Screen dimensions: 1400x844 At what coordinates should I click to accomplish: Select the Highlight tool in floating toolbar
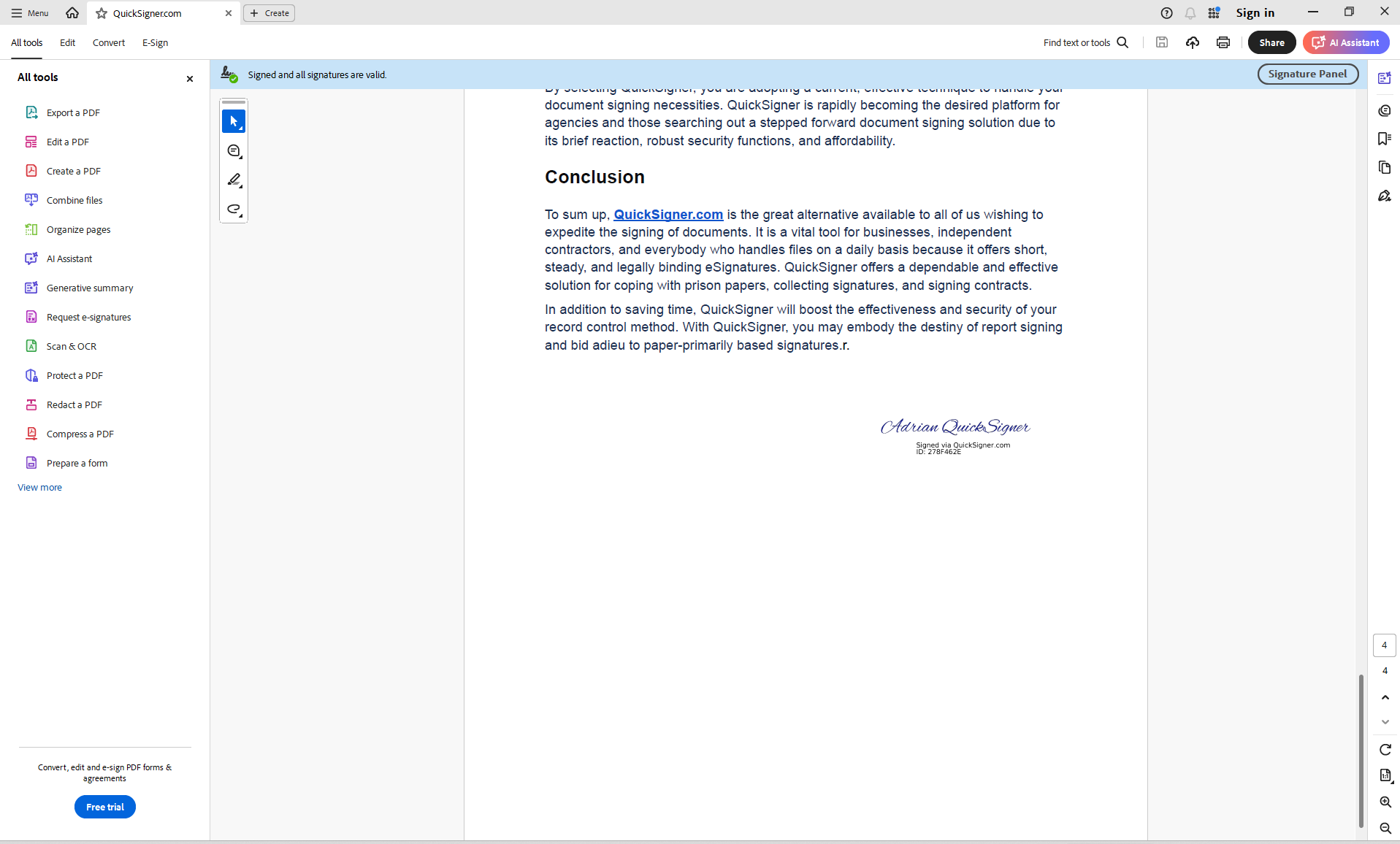click(234, 180)
